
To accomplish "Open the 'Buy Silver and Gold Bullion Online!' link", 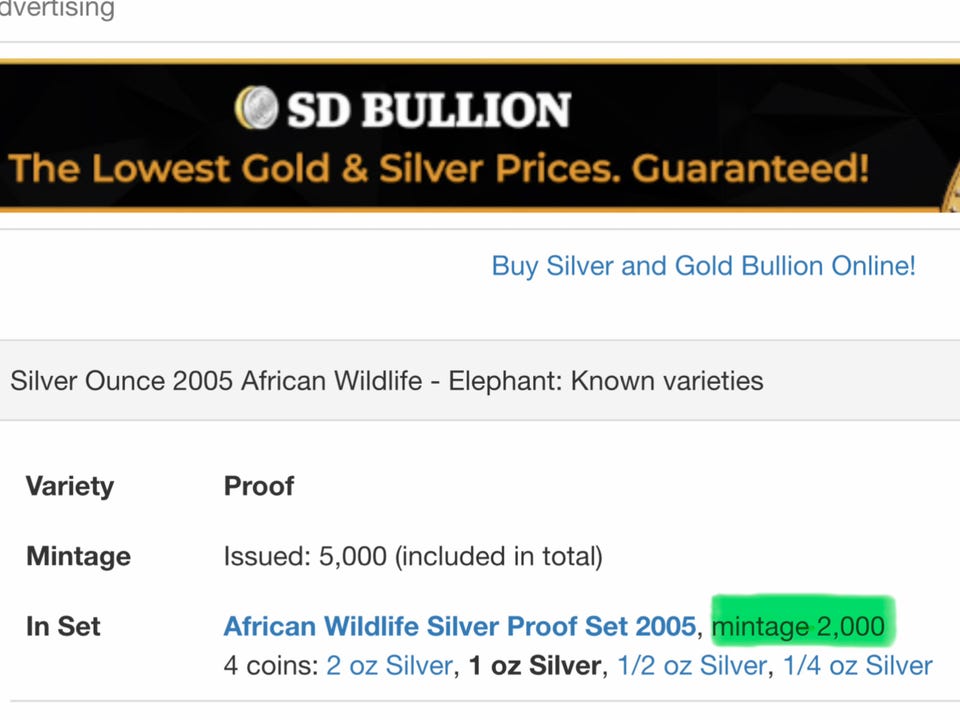I will pos(703,266).
